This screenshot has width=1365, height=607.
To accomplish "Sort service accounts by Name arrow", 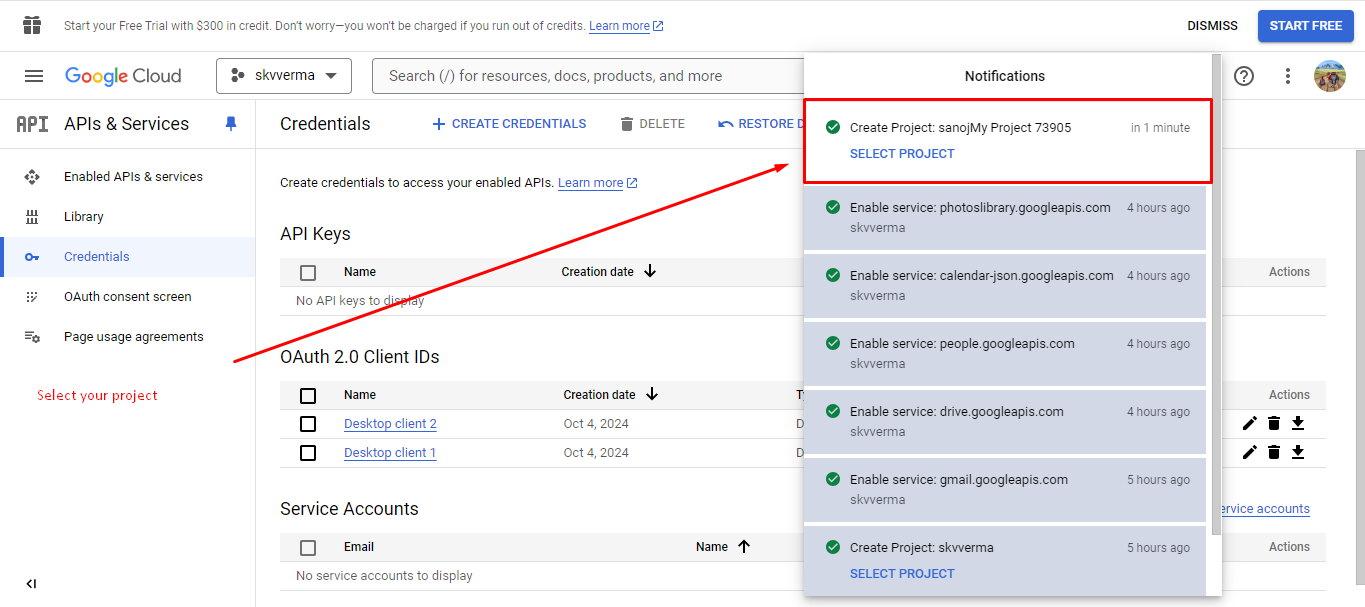I will 744,546.
